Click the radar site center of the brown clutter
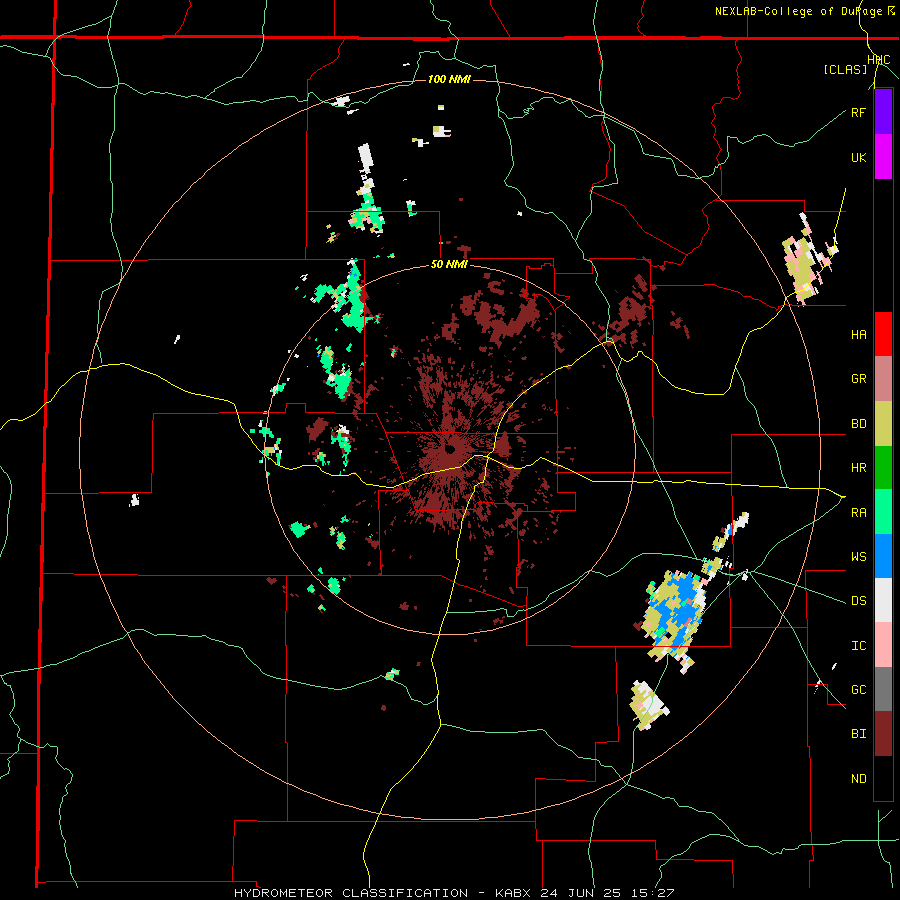This screenshot has height=900, width=900. point(449,448)
